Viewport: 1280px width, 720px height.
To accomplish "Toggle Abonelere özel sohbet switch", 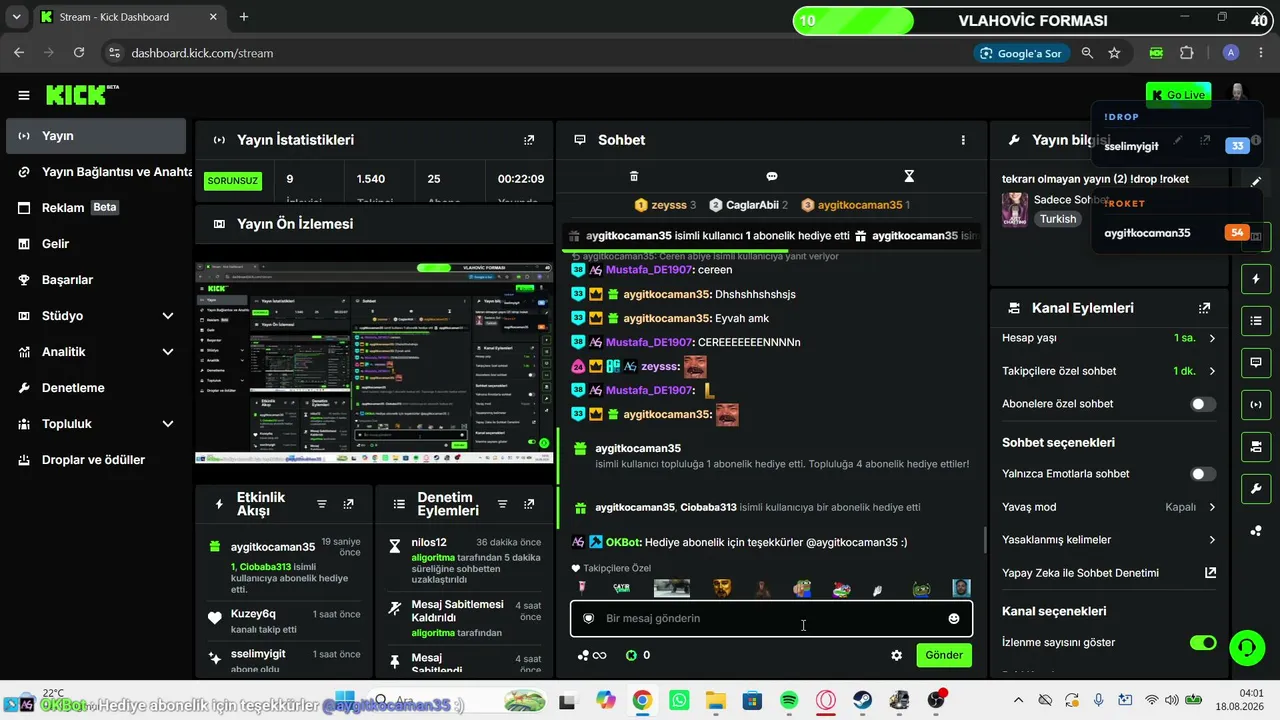I will [x=1203, y=404].
